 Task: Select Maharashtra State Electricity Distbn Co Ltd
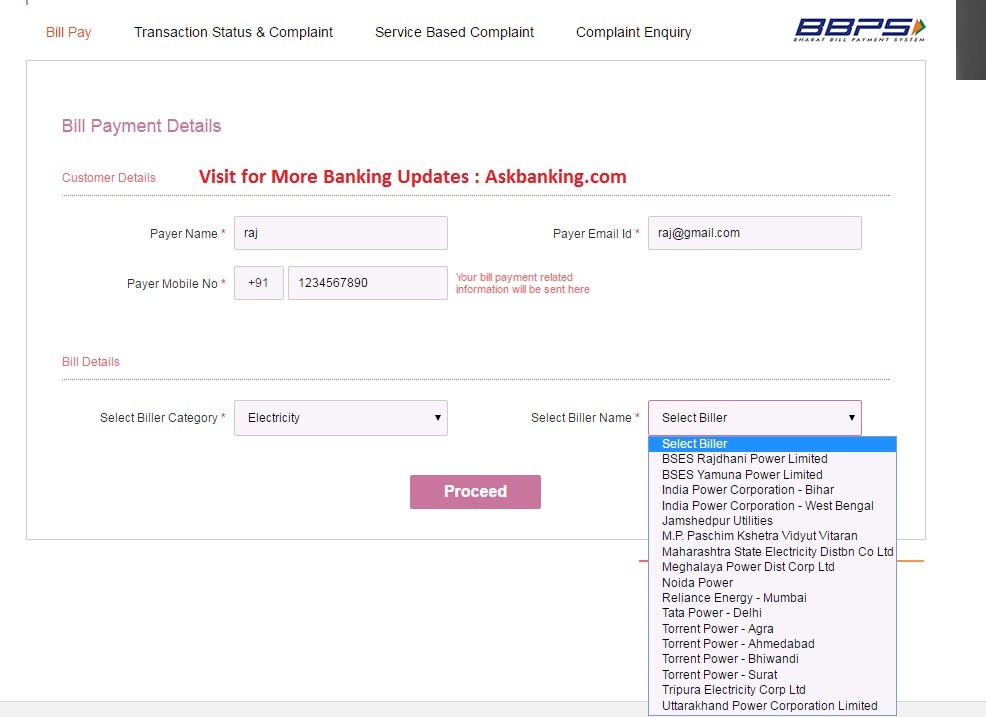point(772,552)
